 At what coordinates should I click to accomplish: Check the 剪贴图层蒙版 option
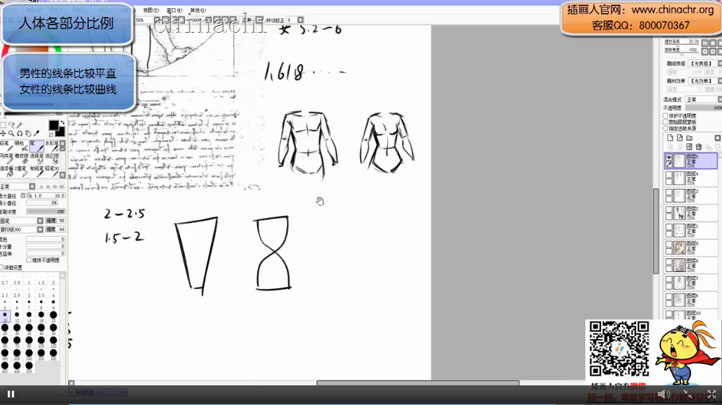tap(666, 122)
